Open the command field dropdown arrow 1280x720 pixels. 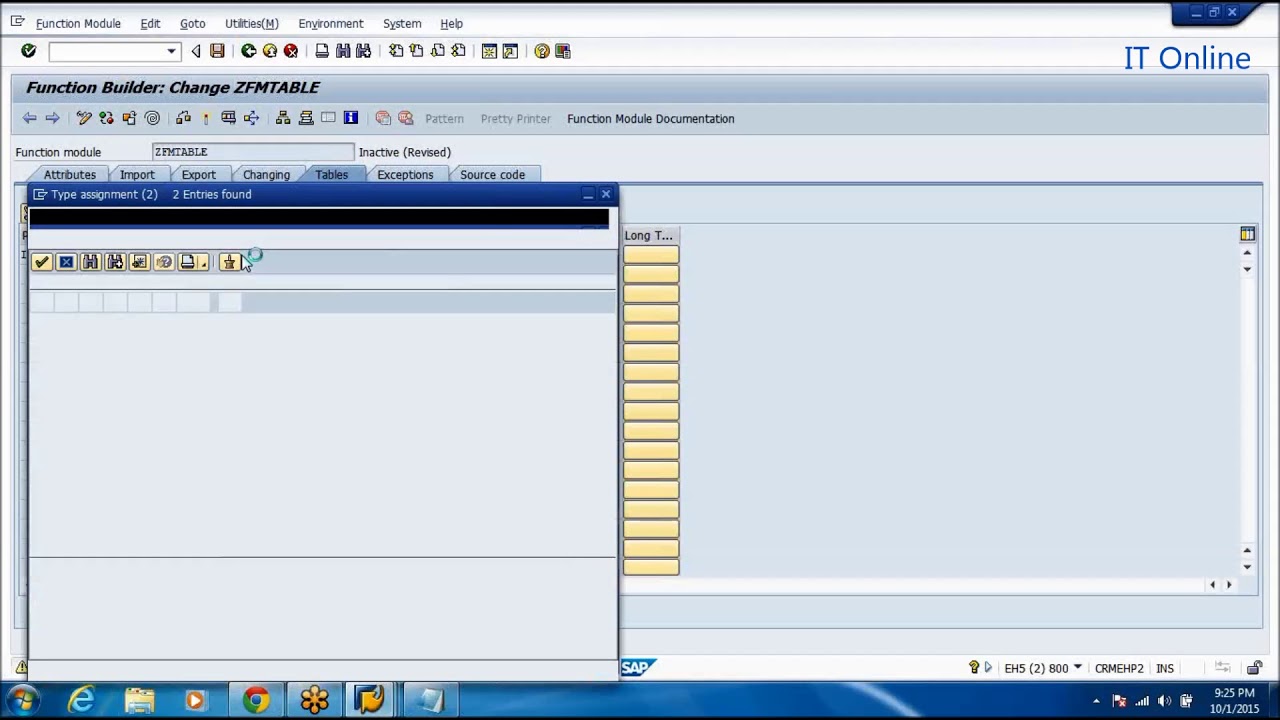(x=171, y=51)
